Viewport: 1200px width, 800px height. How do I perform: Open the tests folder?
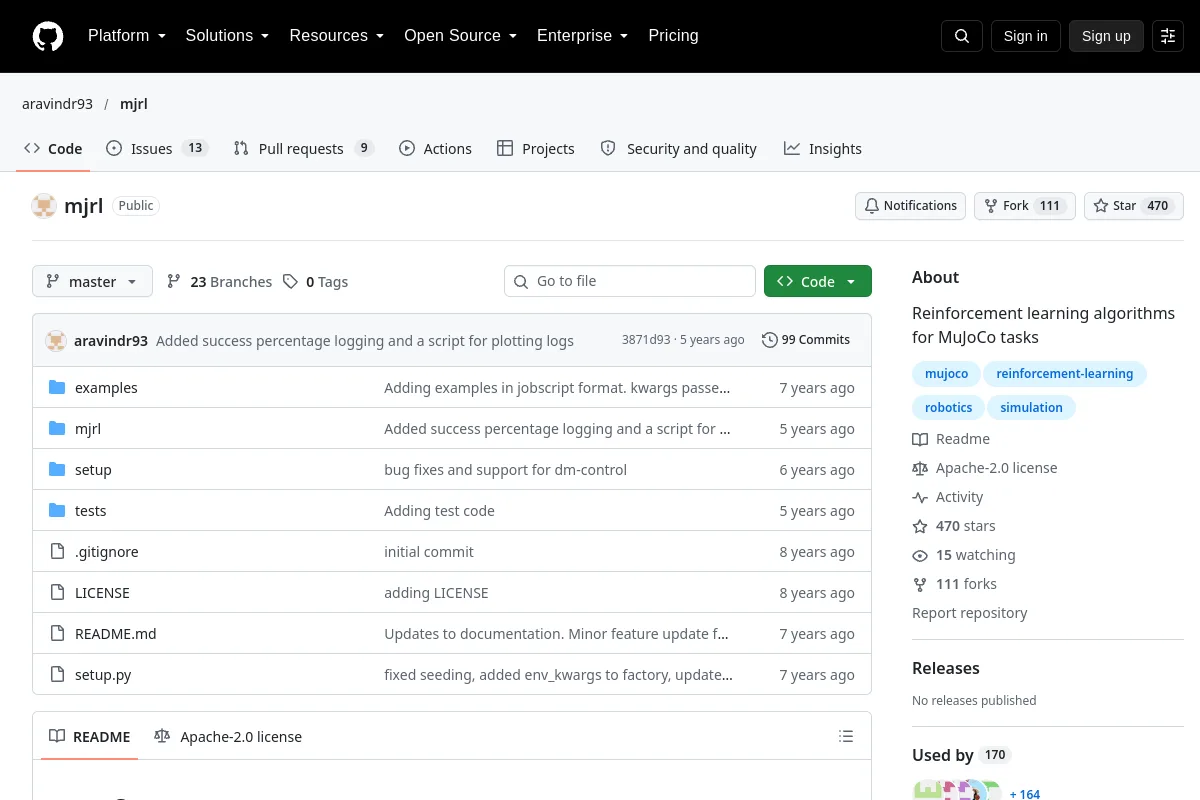90,511
